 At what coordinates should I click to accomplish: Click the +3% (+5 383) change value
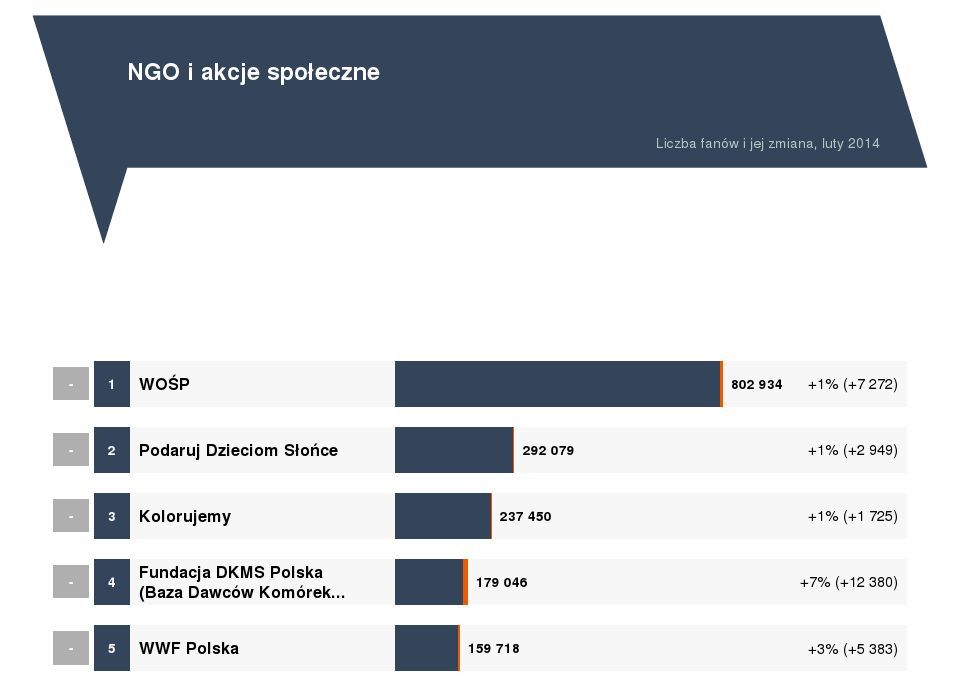click(852, 648)
